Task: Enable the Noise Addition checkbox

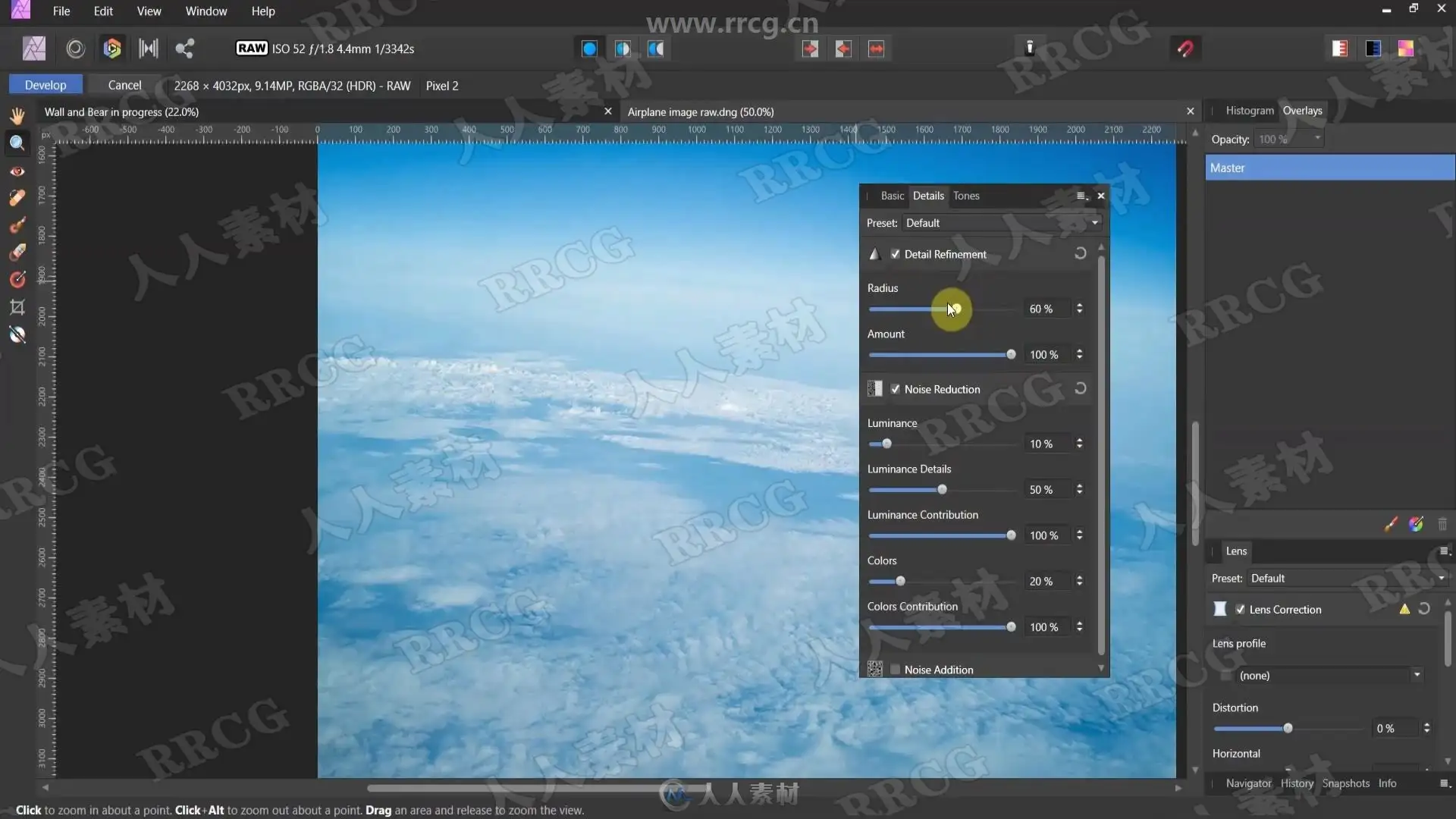Action: (x=896, y=670)
